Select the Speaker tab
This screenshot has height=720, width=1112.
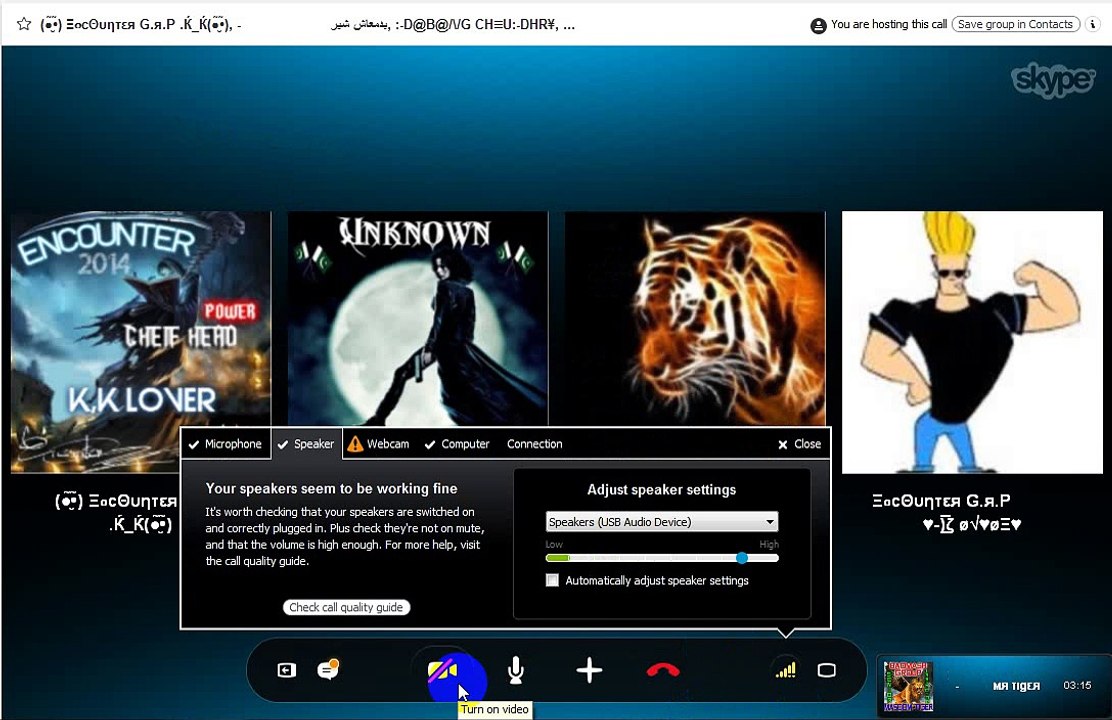coord(306,444)
